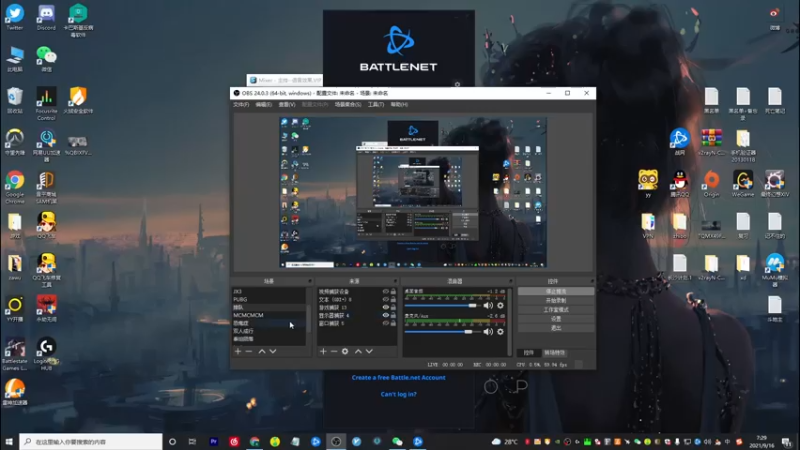
Task: Open Battlestate Games Launcher desktop shortcut
Action: (x=15, y=354)
